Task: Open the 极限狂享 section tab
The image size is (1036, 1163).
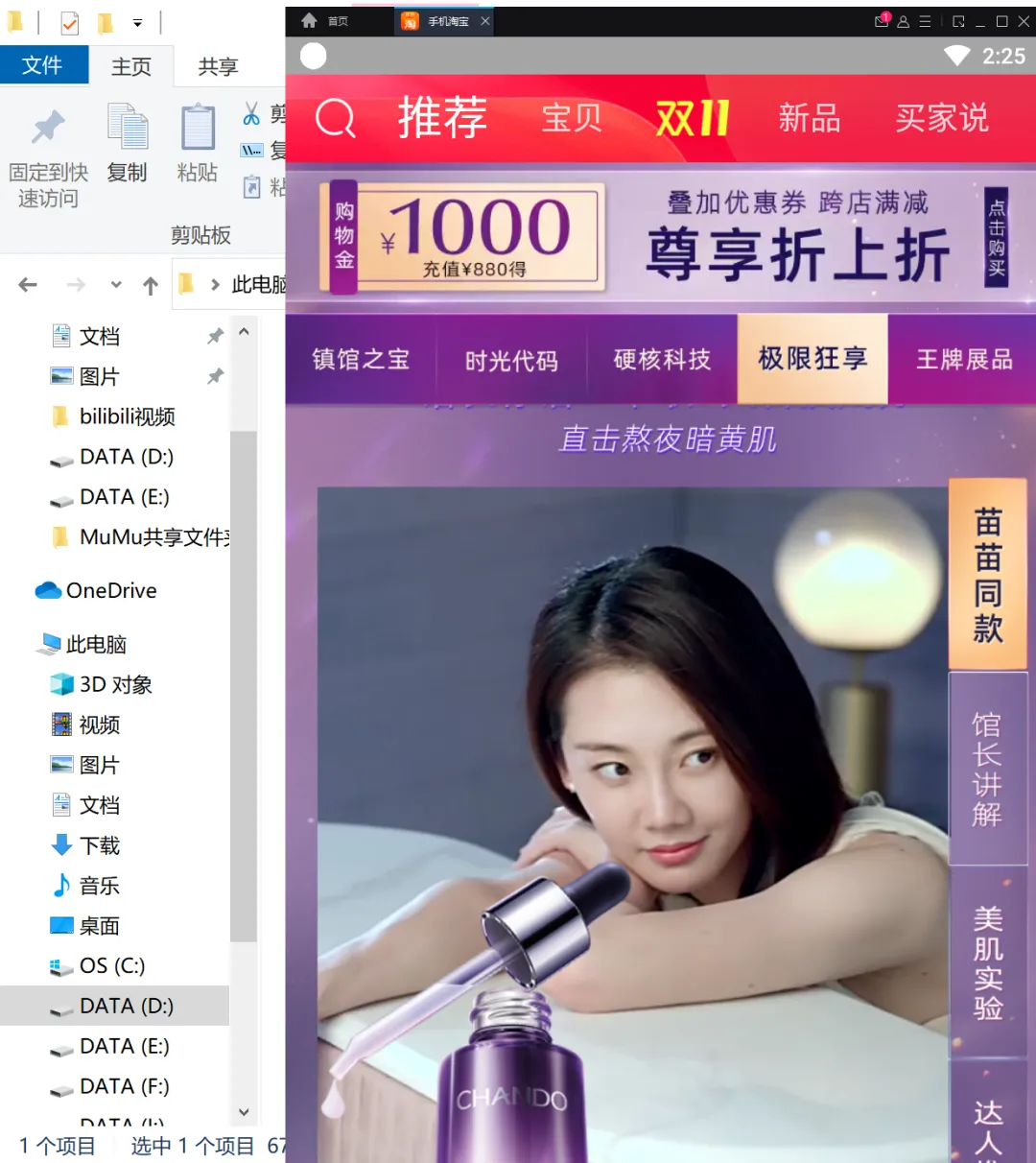Action: (x=812, y=359)
